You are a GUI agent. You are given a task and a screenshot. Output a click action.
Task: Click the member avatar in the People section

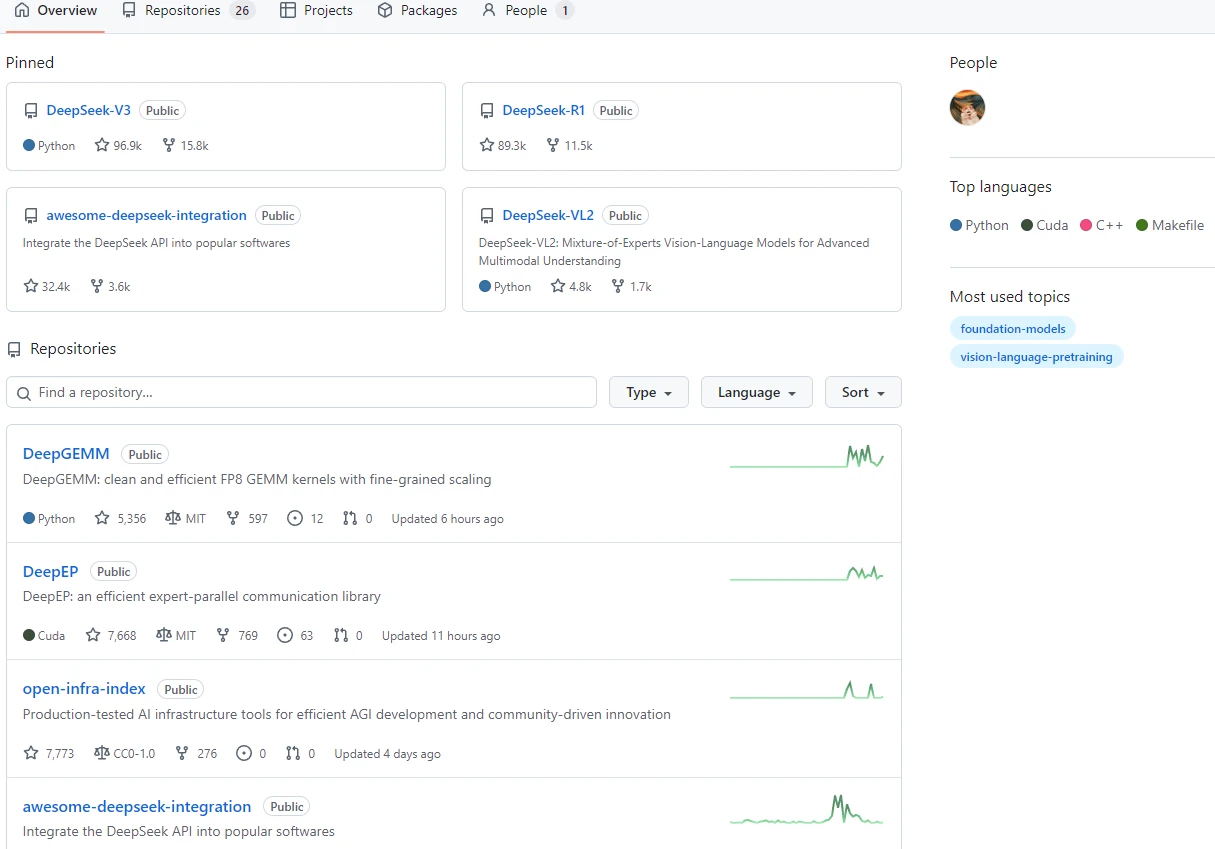[967, 107]
